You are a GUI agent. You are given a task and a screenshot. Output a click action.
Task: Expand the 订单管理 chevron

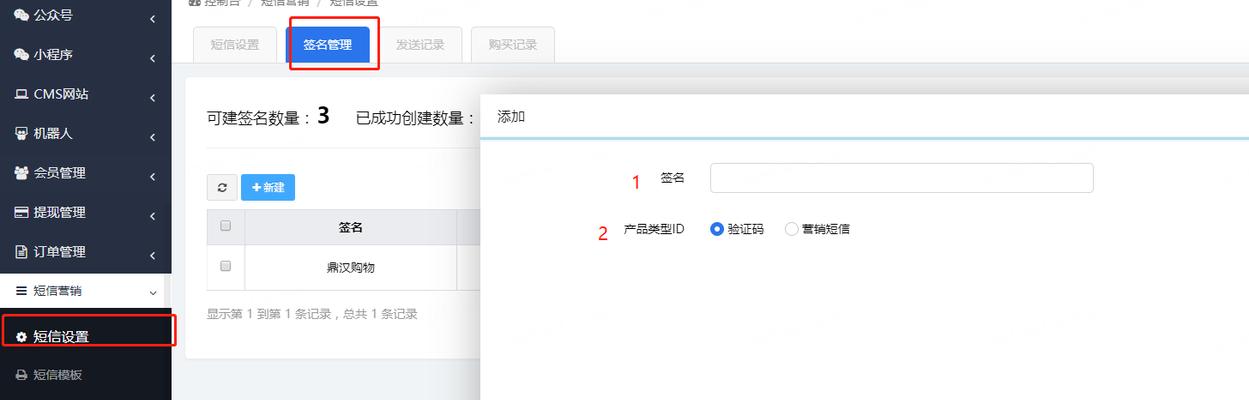point(153,255)
